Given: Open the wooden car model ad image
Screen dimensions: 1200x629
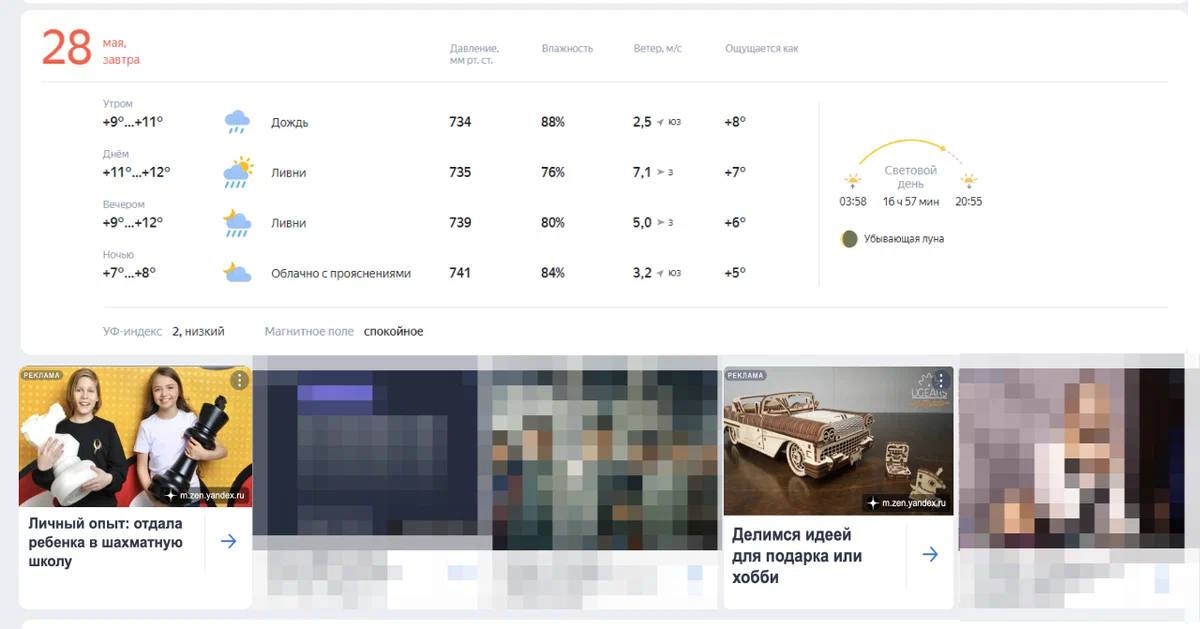Looking at the screenshot, I should [x=838, y=441].
